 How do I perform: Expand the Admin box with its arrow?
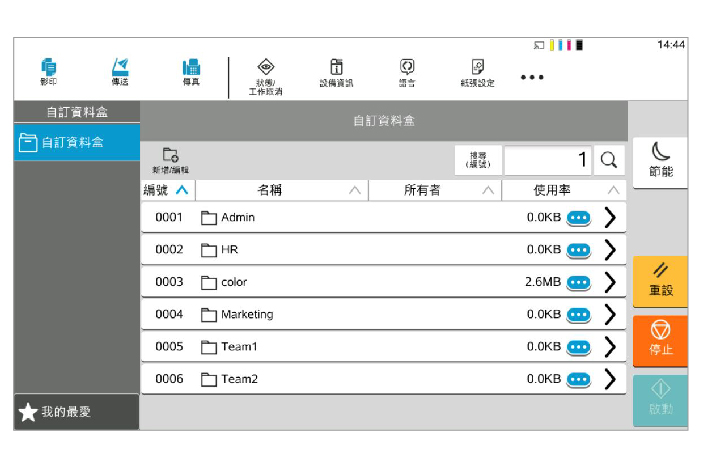pos(610,218)
